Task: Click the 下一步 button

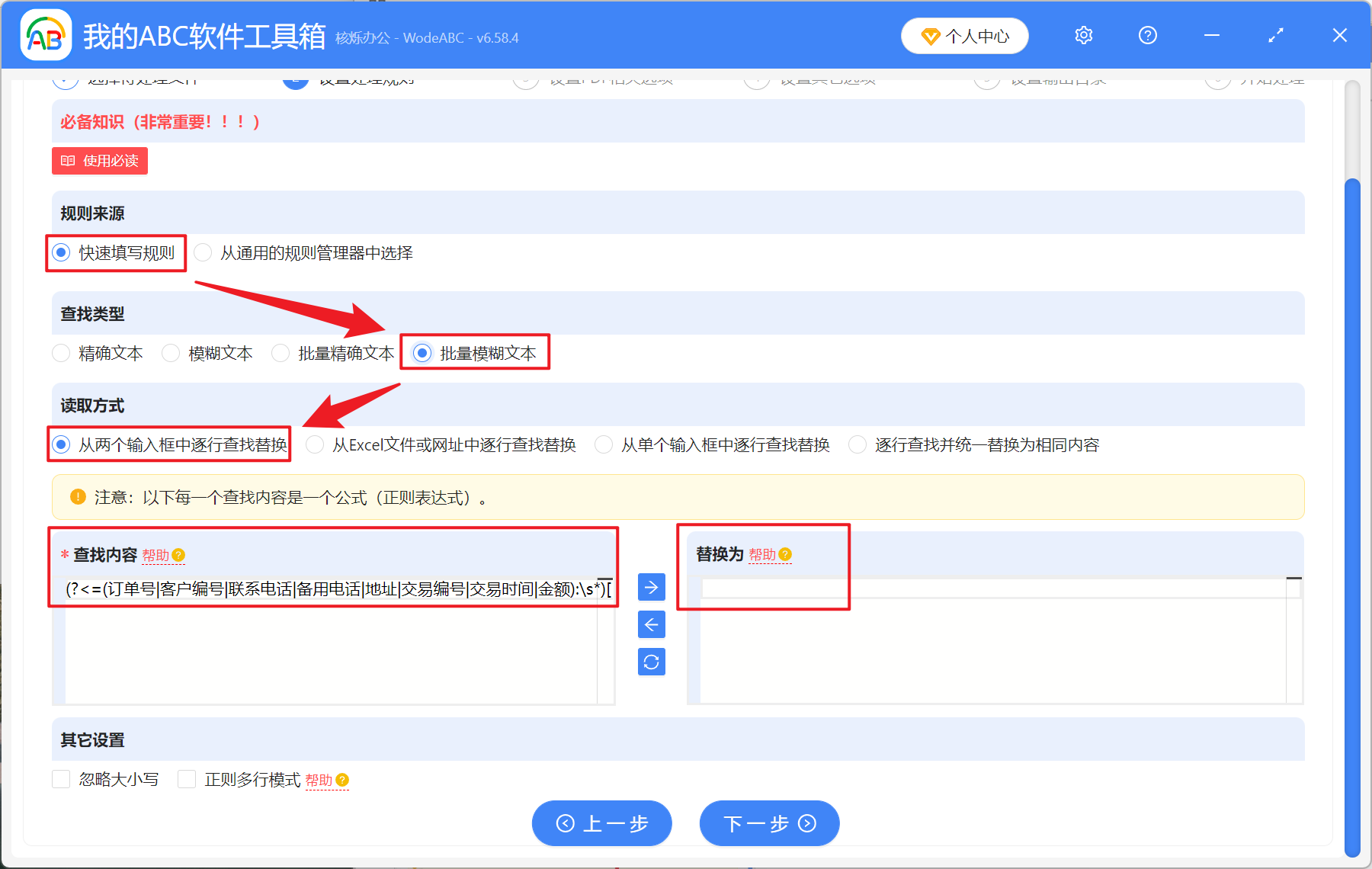Action: 768,823
